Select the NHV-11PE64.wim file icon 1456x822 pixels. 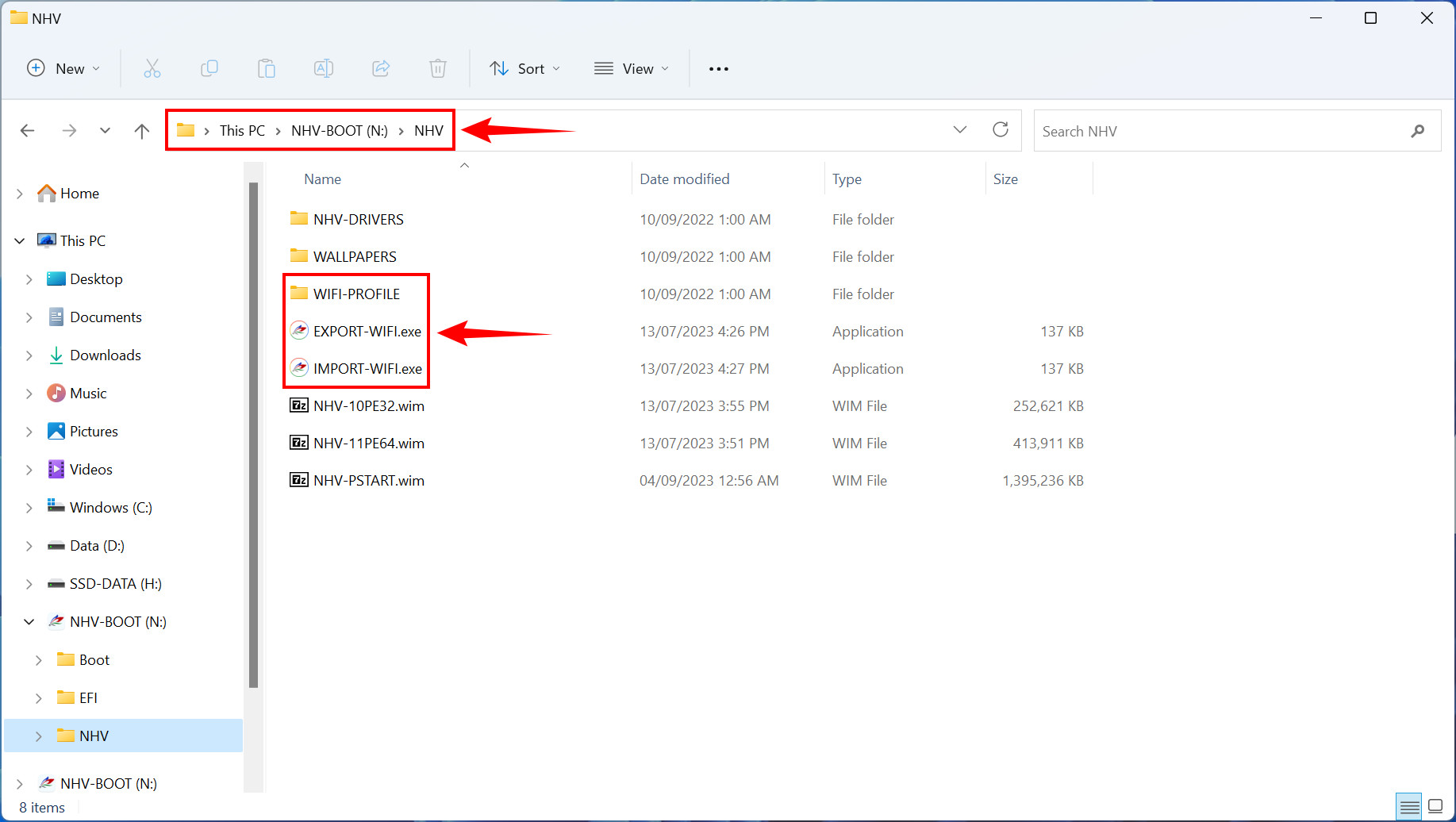coord(299,443)
